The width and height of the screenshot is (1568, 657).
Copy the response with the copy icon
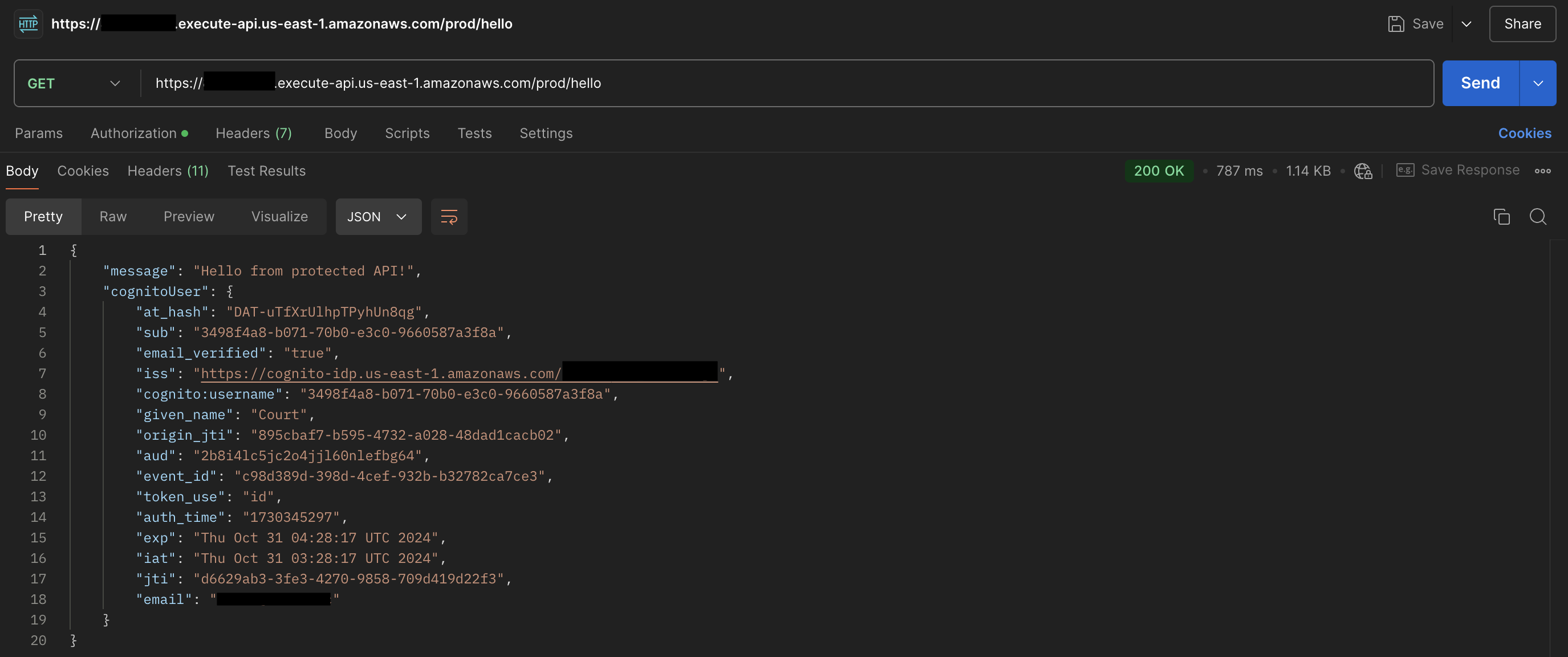1502,217
